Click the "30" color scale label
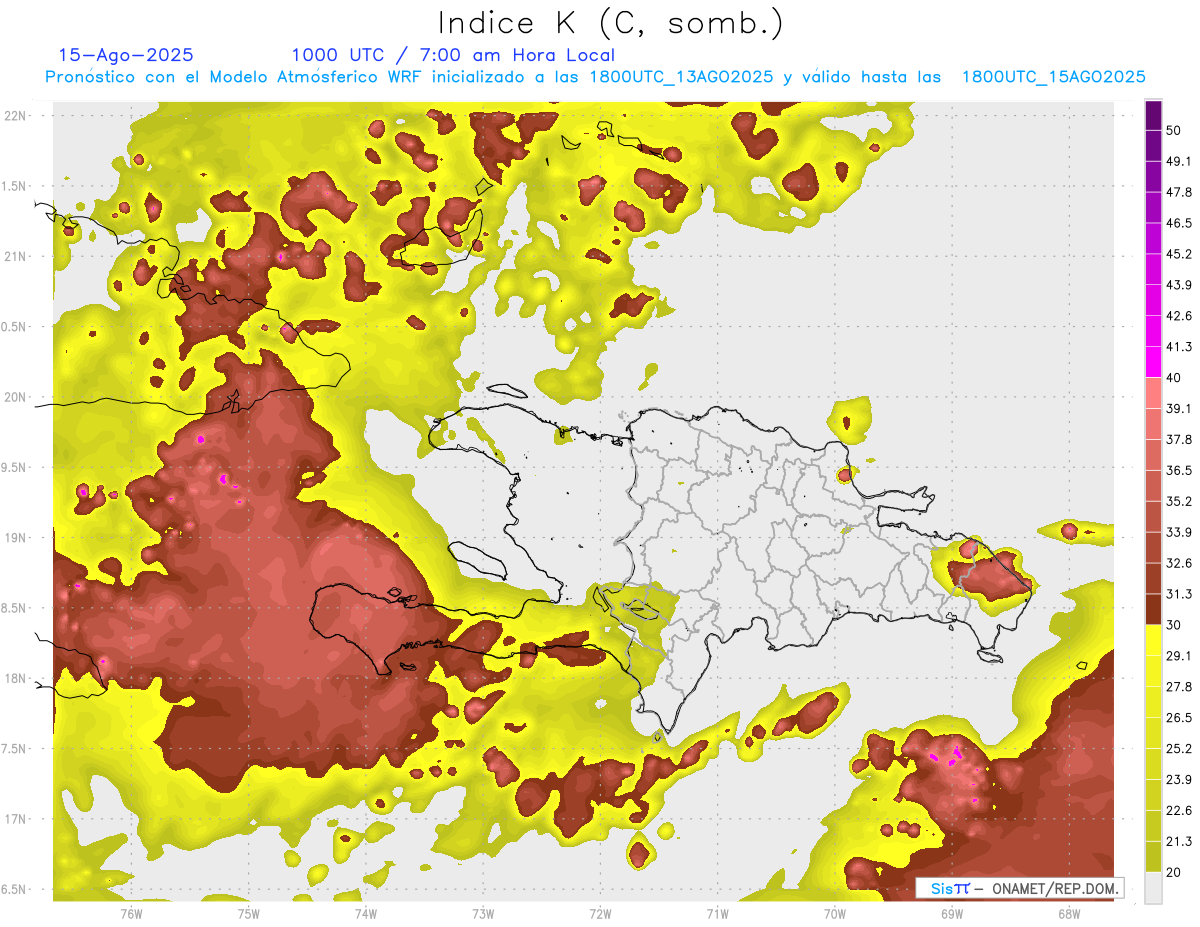 pos(1173,625)
